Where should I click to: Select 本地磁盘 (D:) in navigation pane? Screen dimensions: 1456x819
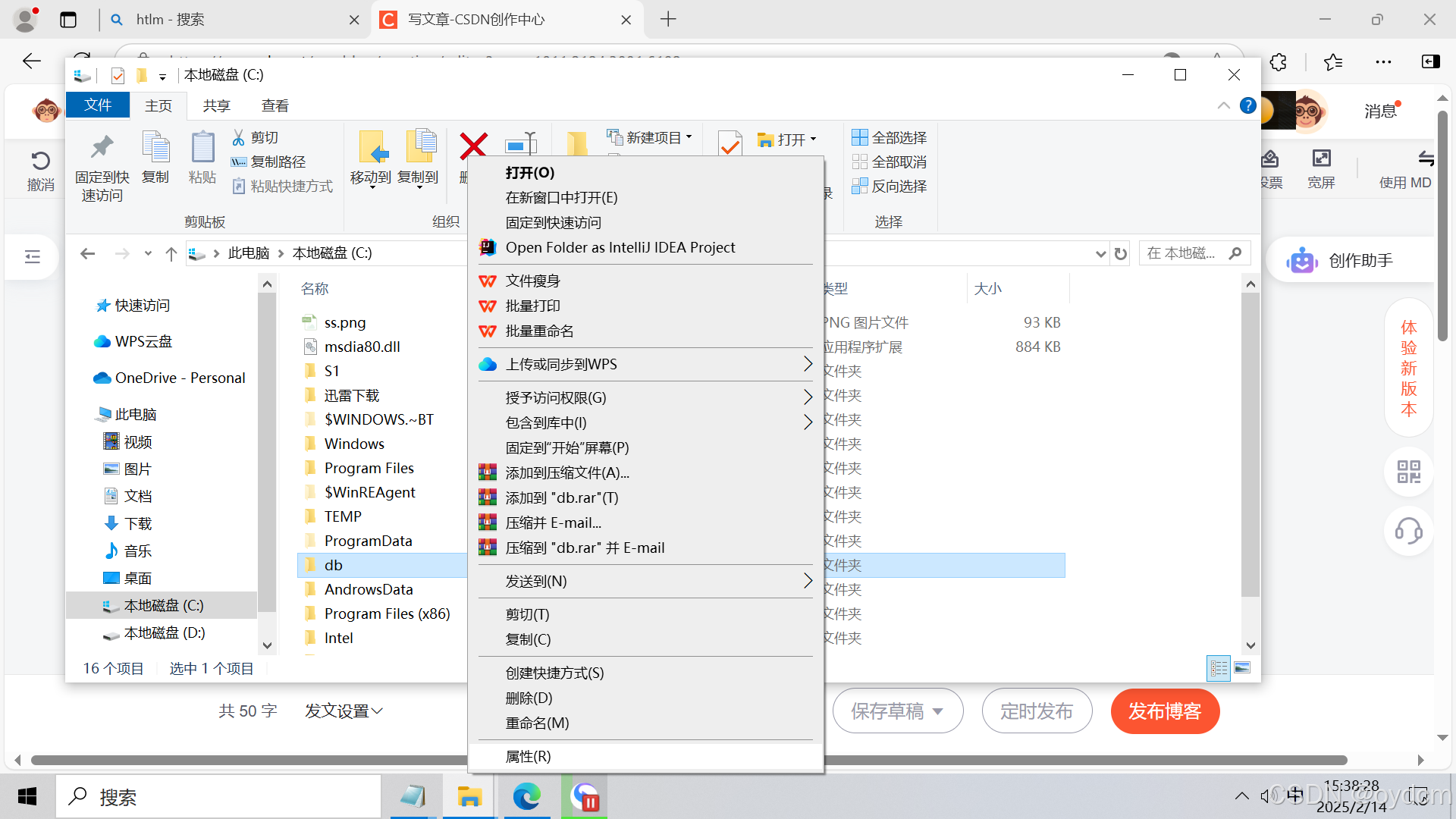coord(164,632)
